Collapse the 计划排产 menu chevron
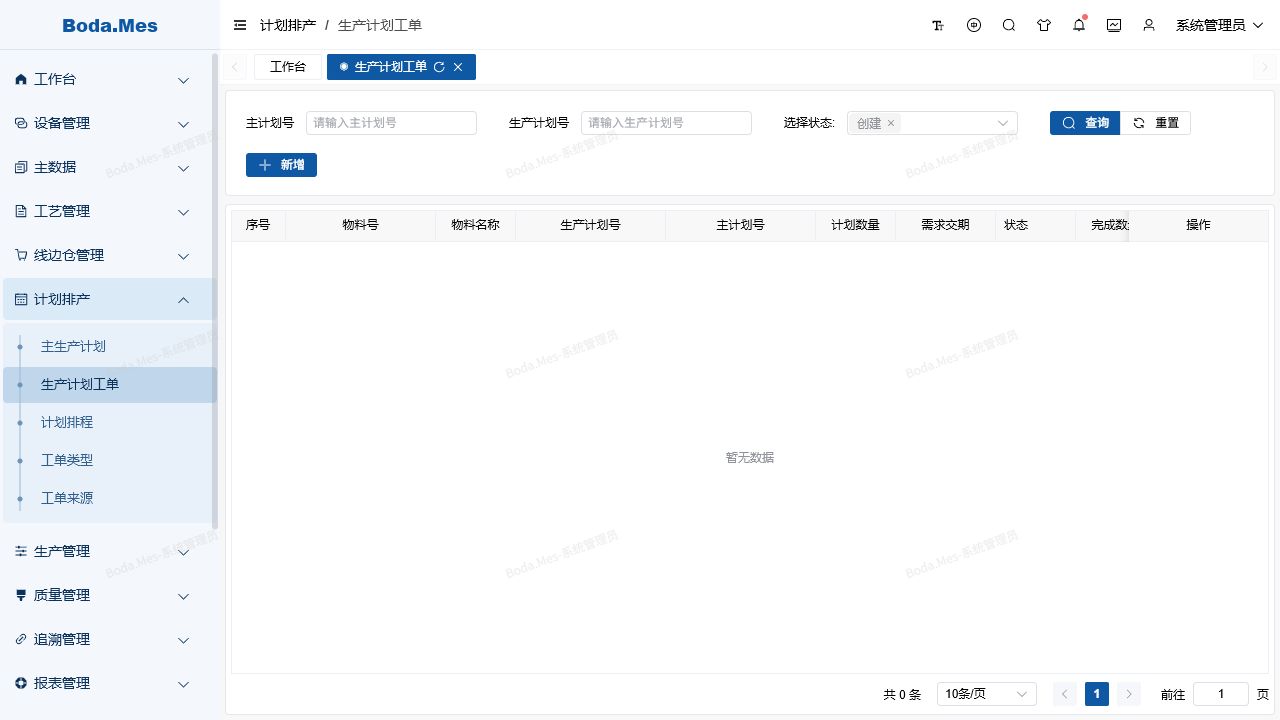This screenshot has width=1280, height=720. (x=183, y=300)
